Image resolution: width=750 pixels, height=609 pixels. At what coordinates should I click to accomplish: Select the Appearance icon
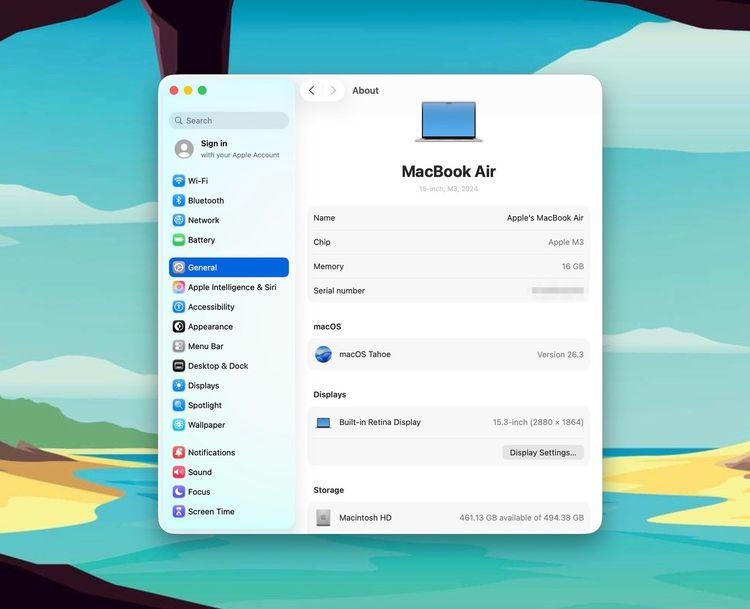tap(179, 327)
